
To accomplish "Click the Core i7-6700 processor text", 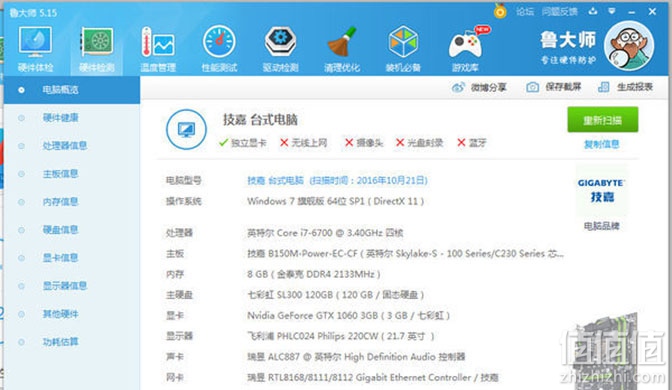I will 325,233.
